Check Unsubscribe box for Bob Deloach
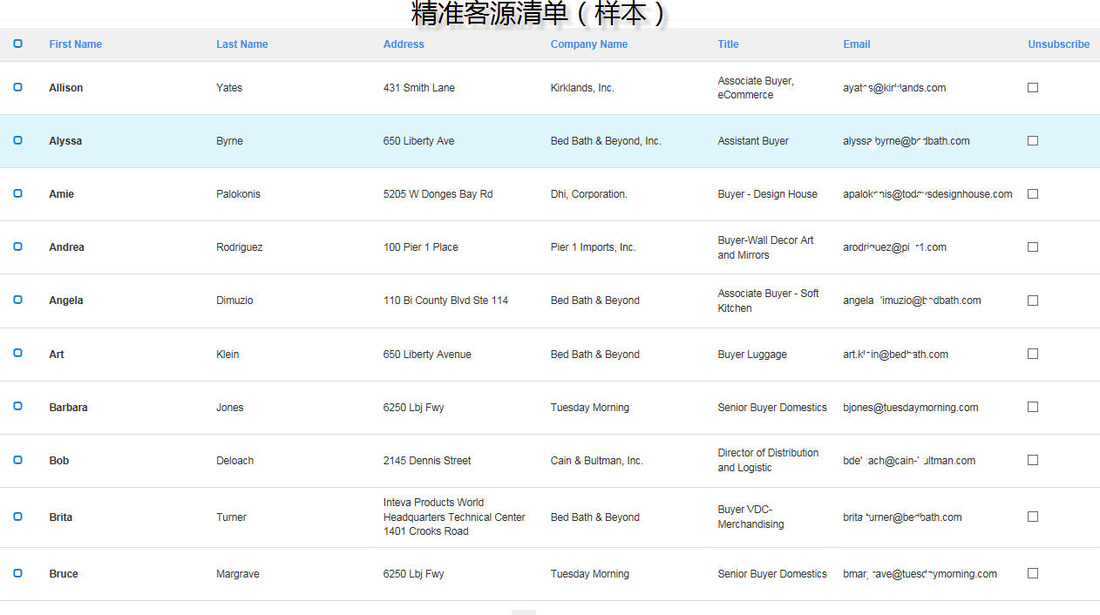This screenshot has height=615, width=1100. click(1033, 461)
